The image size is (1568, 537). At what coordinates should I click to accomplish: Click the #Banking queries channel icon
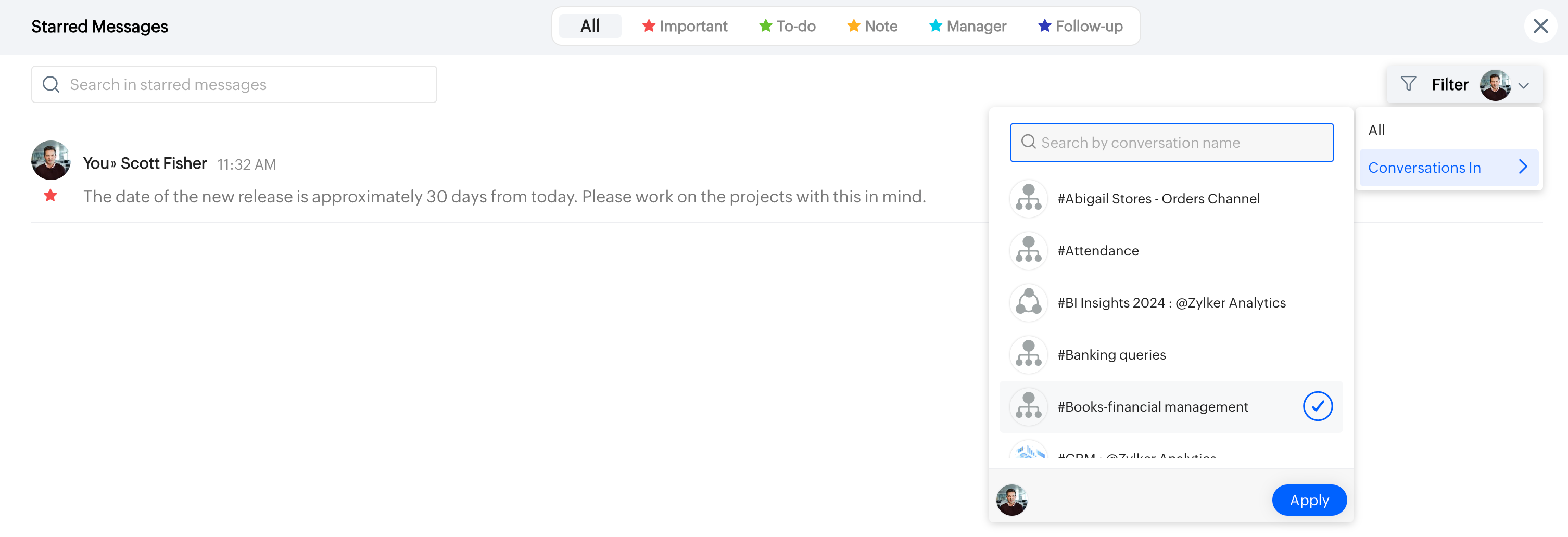coord(1028,354)
